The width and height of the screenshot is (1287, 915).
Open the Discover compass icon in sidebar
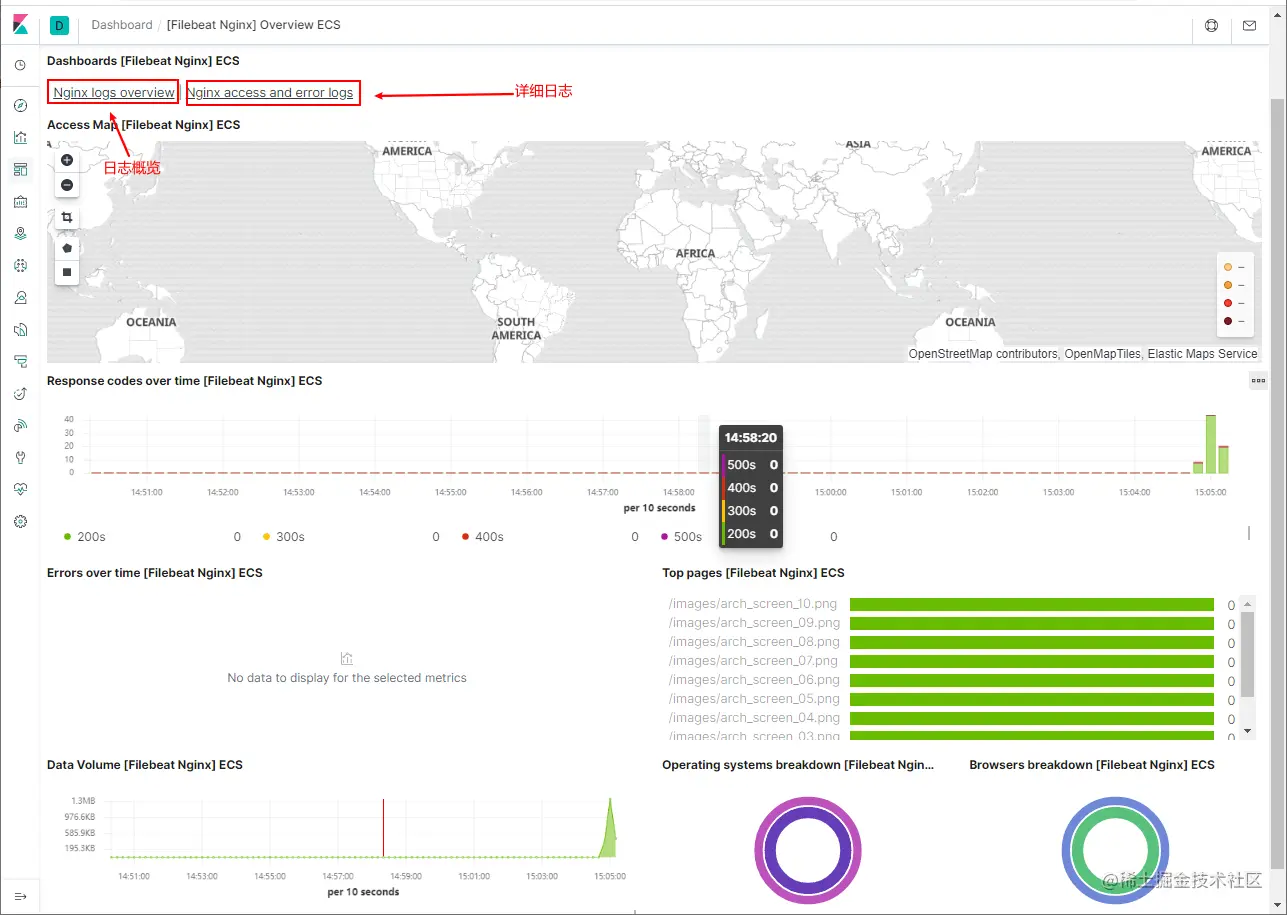(20, 105)
